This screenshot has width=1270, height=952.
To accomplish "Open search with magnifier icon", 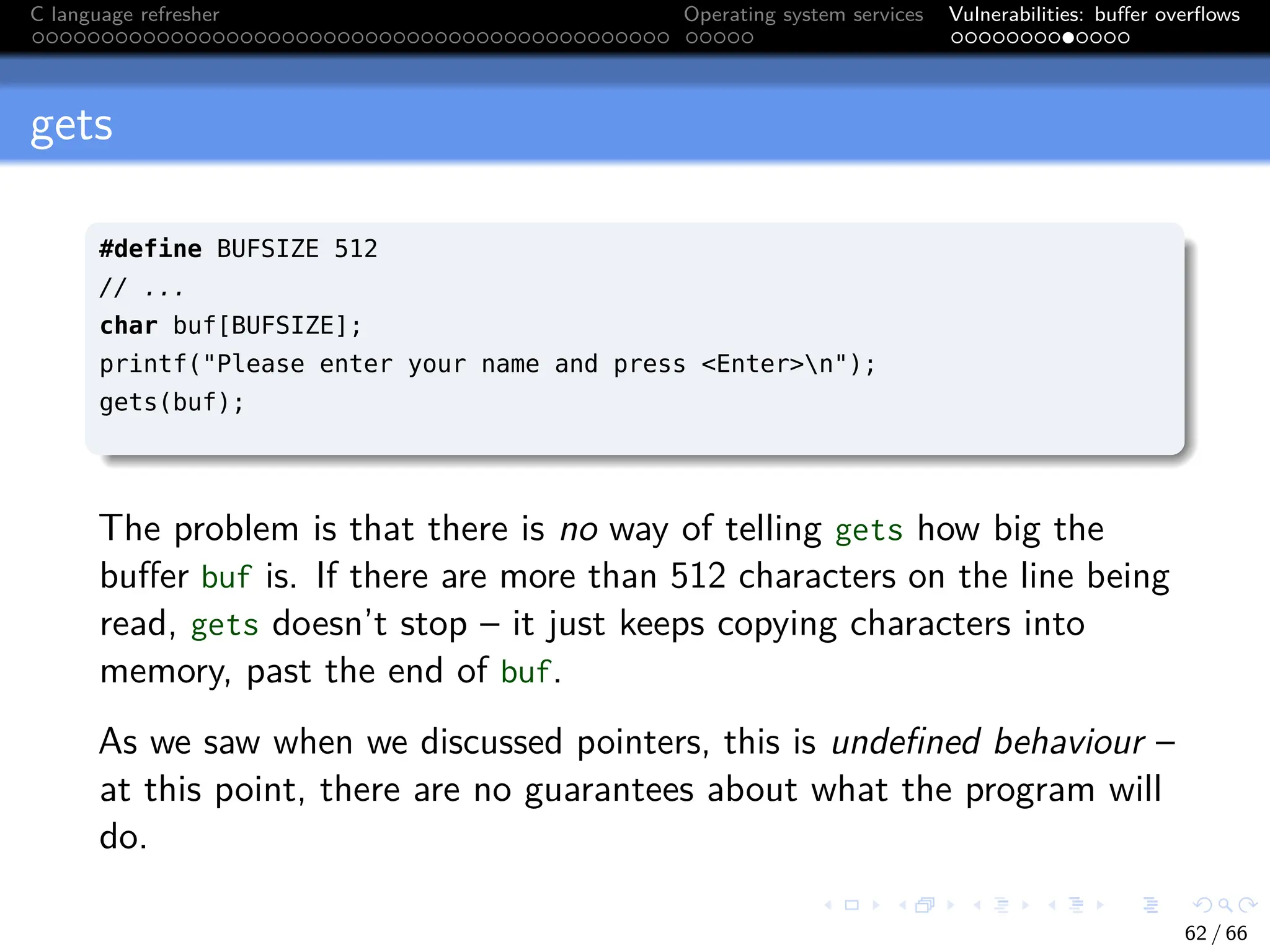I will pos(1225,906).
